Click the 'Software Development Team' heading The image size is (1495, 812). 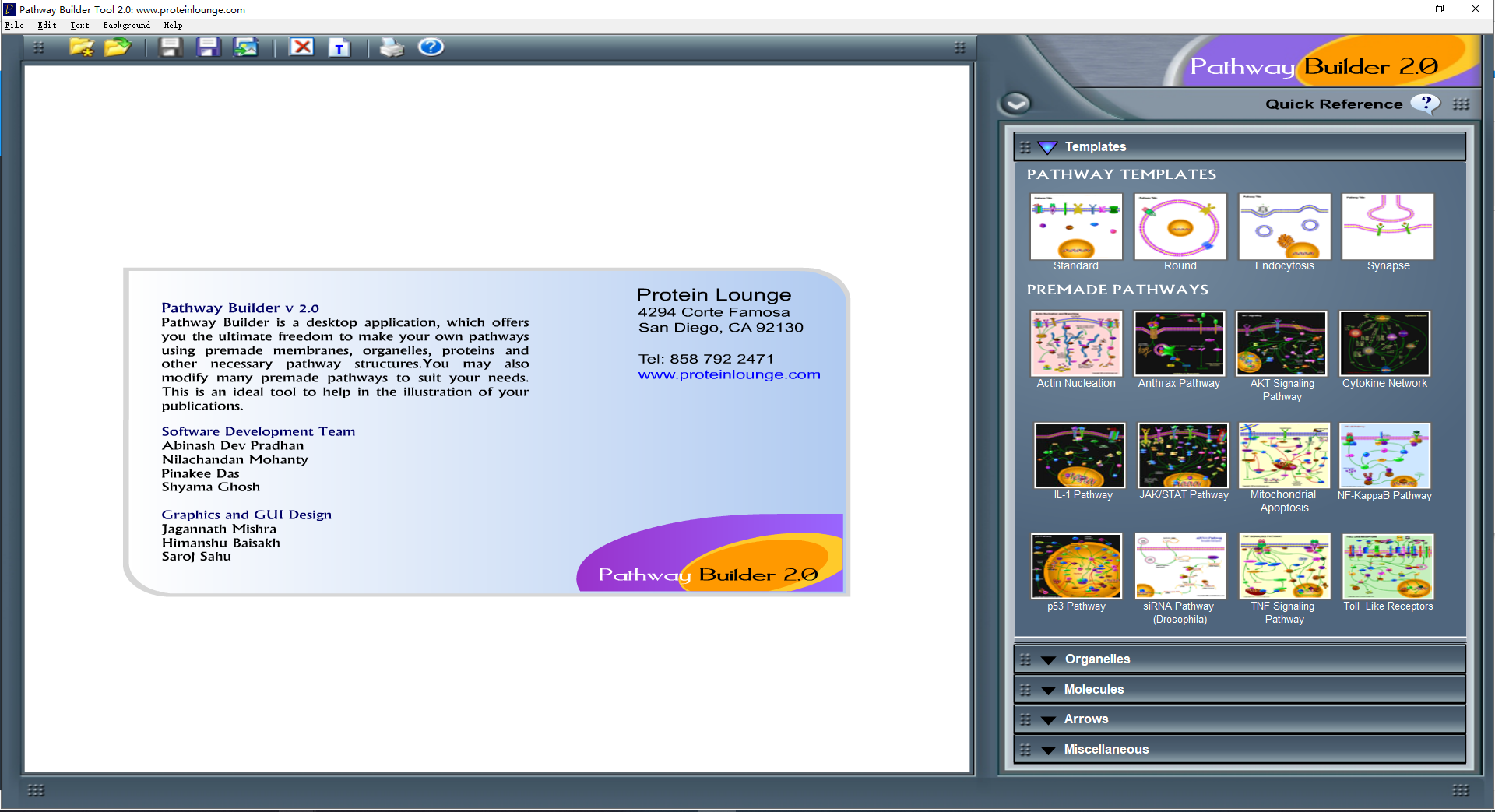point(259,431)
